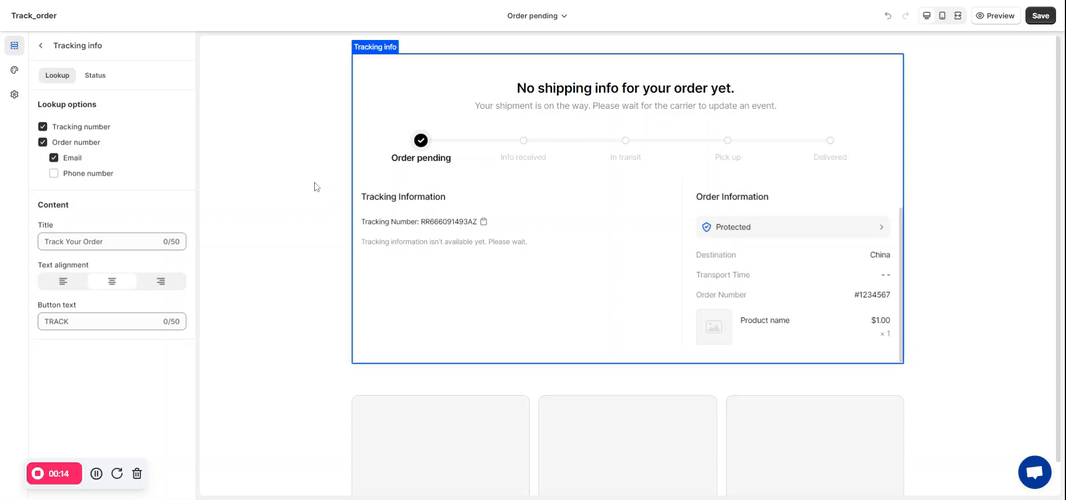Switch to desktop view icon
The height and width of the screenshot is (500, 1066).
(x=927, y=16)
